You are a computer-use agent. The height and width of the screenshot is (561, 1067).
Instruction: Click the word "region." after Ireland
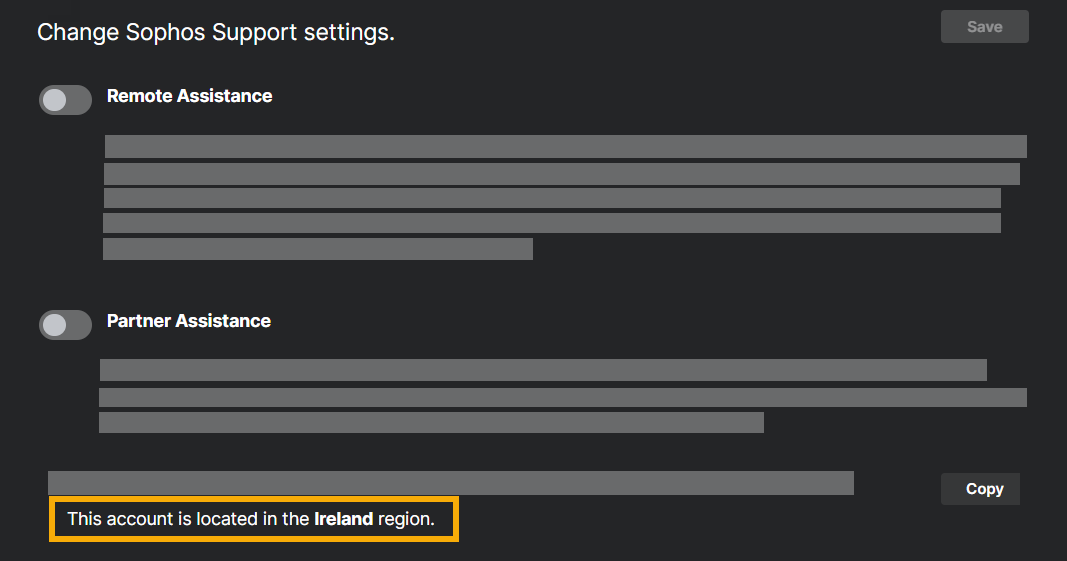tap(406, 519)
